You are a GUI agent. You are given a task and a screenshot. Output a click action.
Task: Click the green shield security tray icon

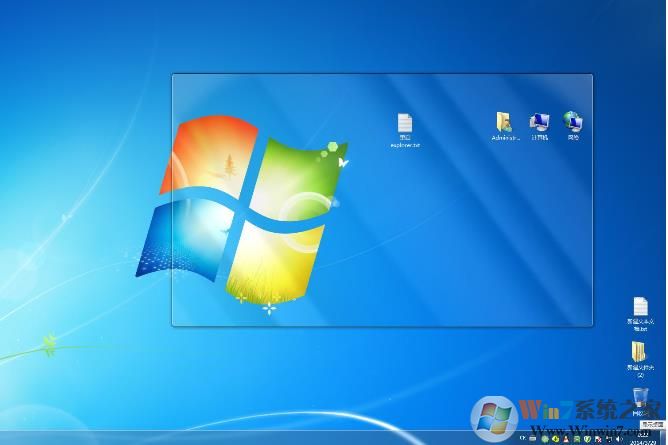point(587,439)
